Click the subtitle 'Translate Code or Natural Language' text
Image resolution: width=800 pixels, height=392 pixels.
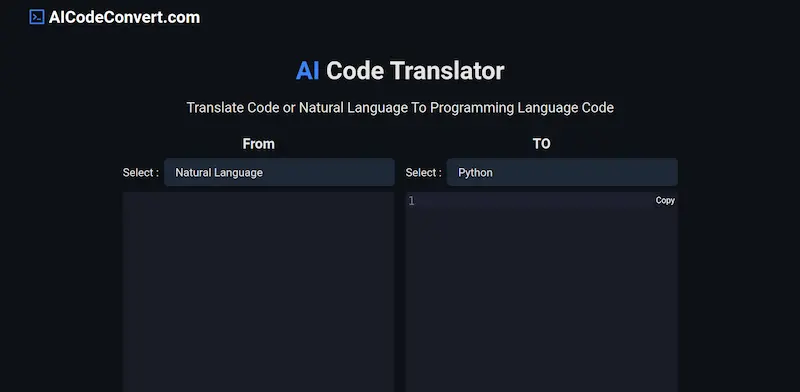point(400,108)
